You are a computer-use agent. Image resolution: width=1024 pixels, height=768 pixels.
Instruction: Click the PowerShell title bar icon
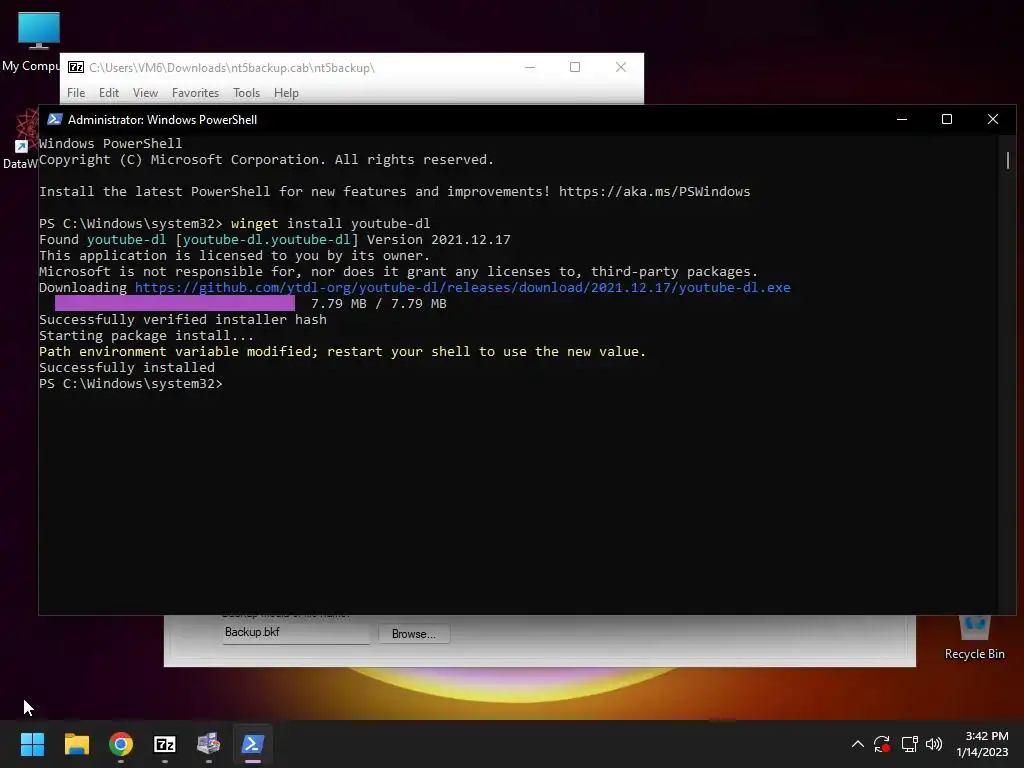55,120
